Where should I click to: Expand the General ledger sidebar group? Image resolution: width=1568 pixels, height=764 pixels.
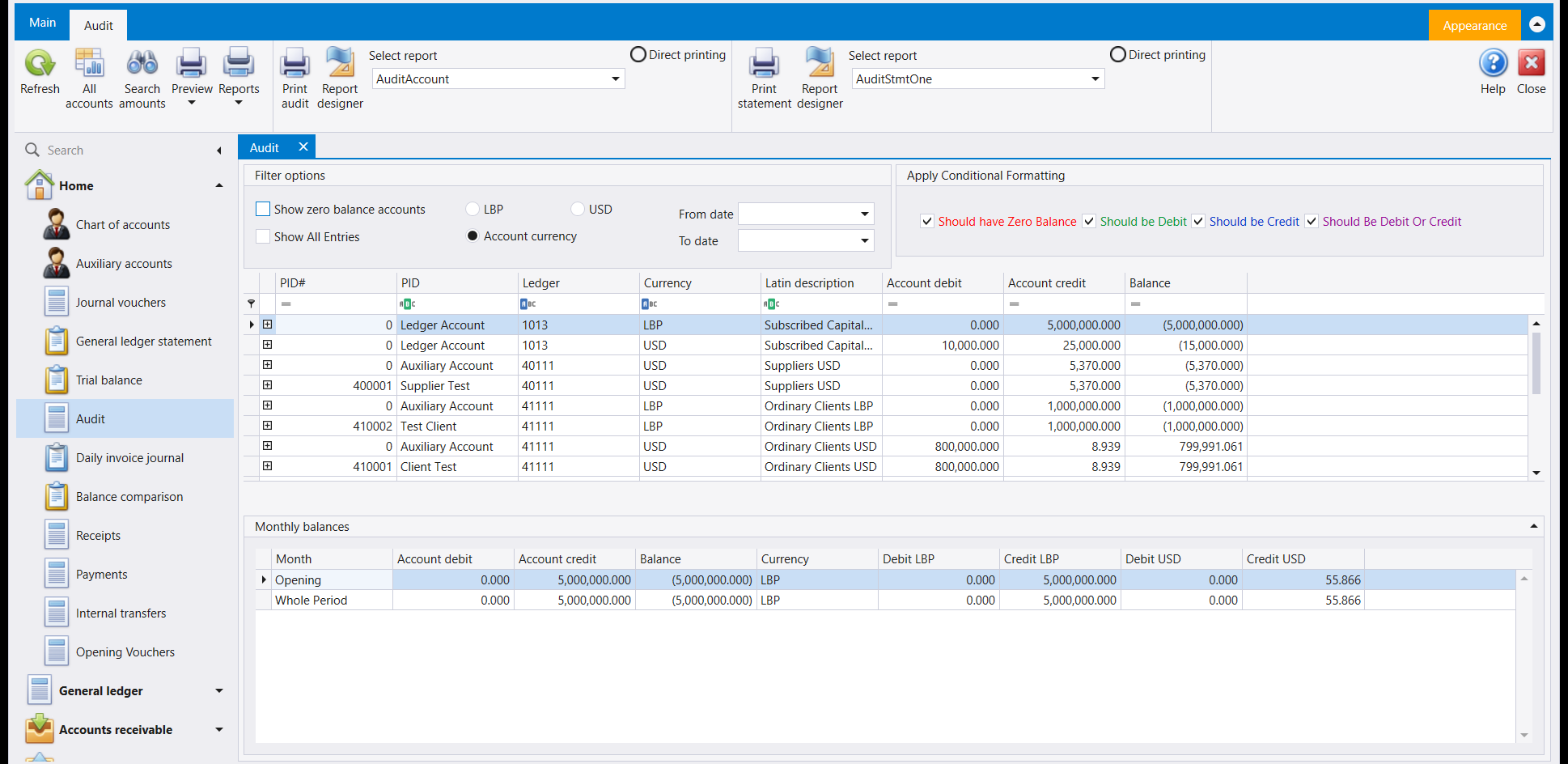click(219, 690)
